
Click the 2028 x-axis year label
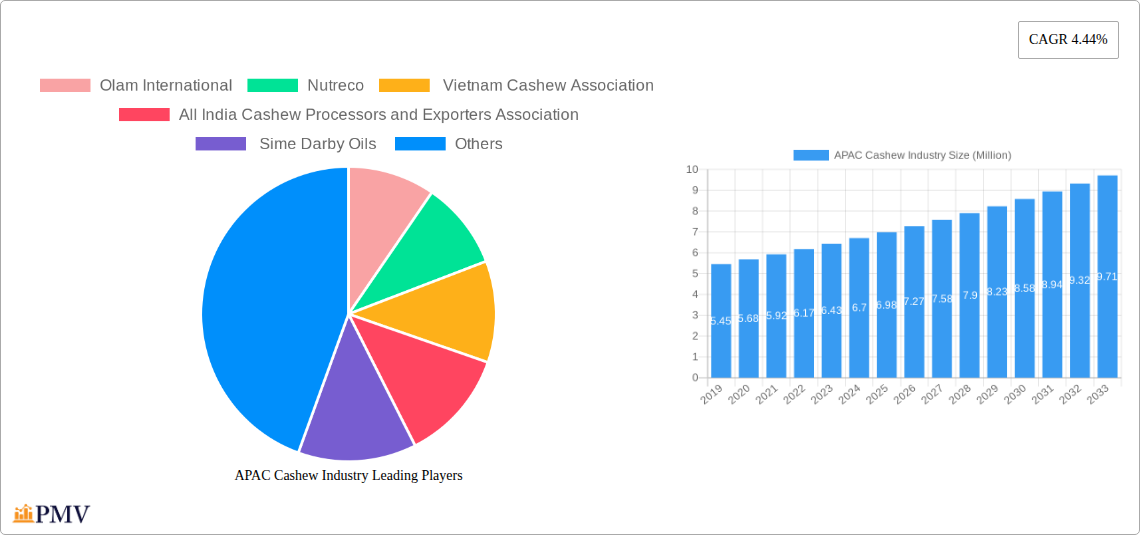tap(960, 394)
